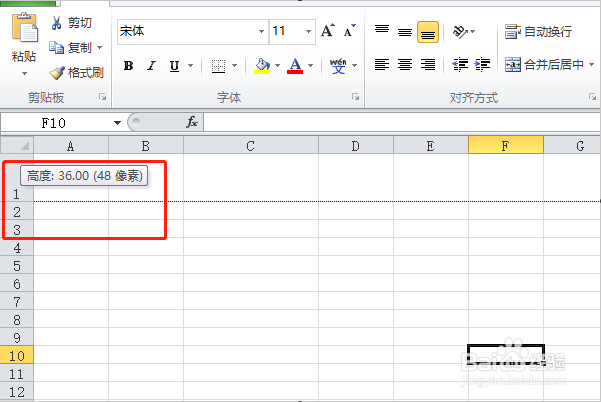Viewport: 601px width, 402px height.
Task: Click the Cut (剪切) scissors button
Action: 71,23
